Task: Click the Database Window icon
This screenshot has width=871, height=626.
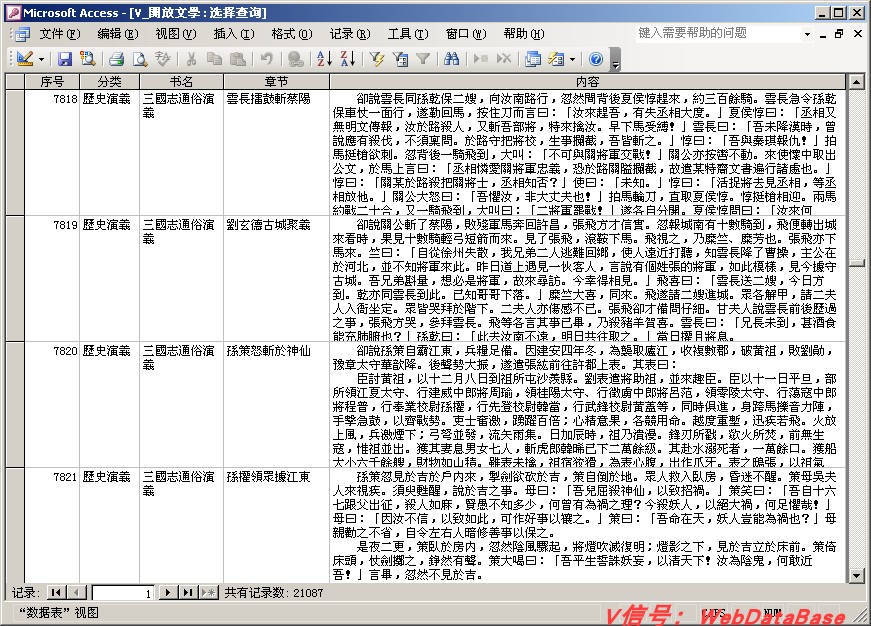Action: [533, 58]
